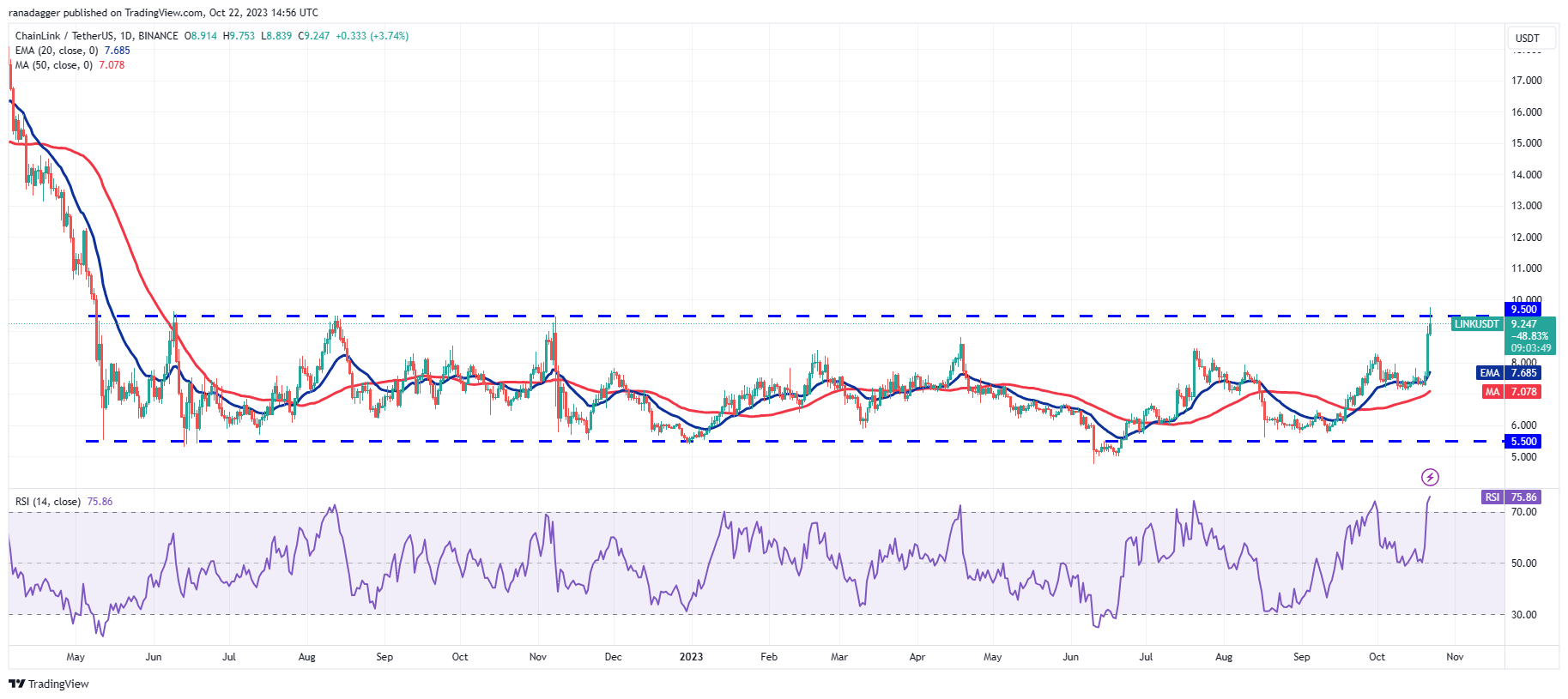Viewport: 1568px width, 699px height.
Task: Select the ChainLink / TetherUS symbol title
Action: (96, 36)
